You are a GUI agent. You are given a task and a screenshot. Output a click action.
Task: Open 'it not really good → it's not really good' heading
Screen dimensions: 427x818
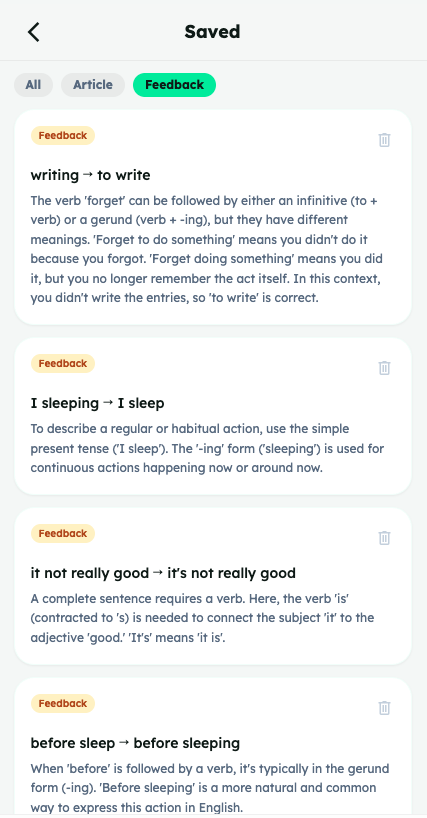click(x=163, y=573)
